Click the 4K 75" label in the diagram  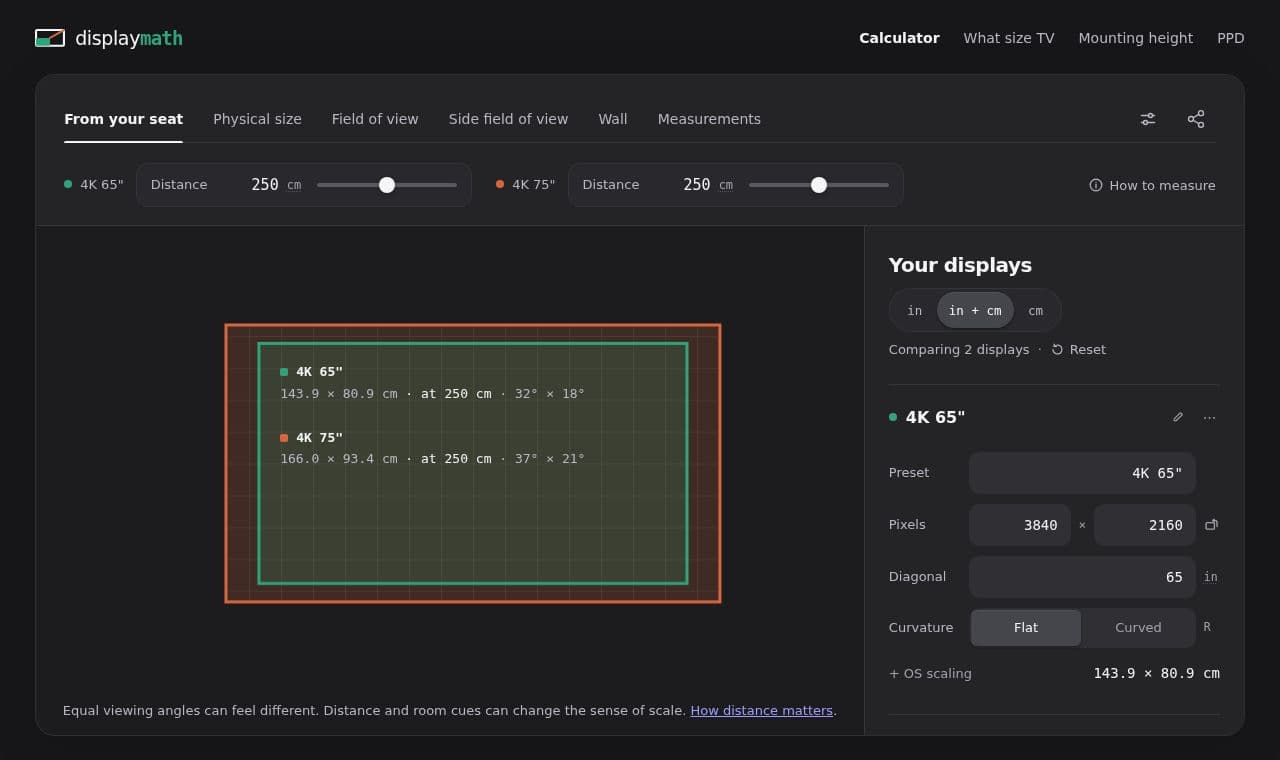[x=319, y=438]
